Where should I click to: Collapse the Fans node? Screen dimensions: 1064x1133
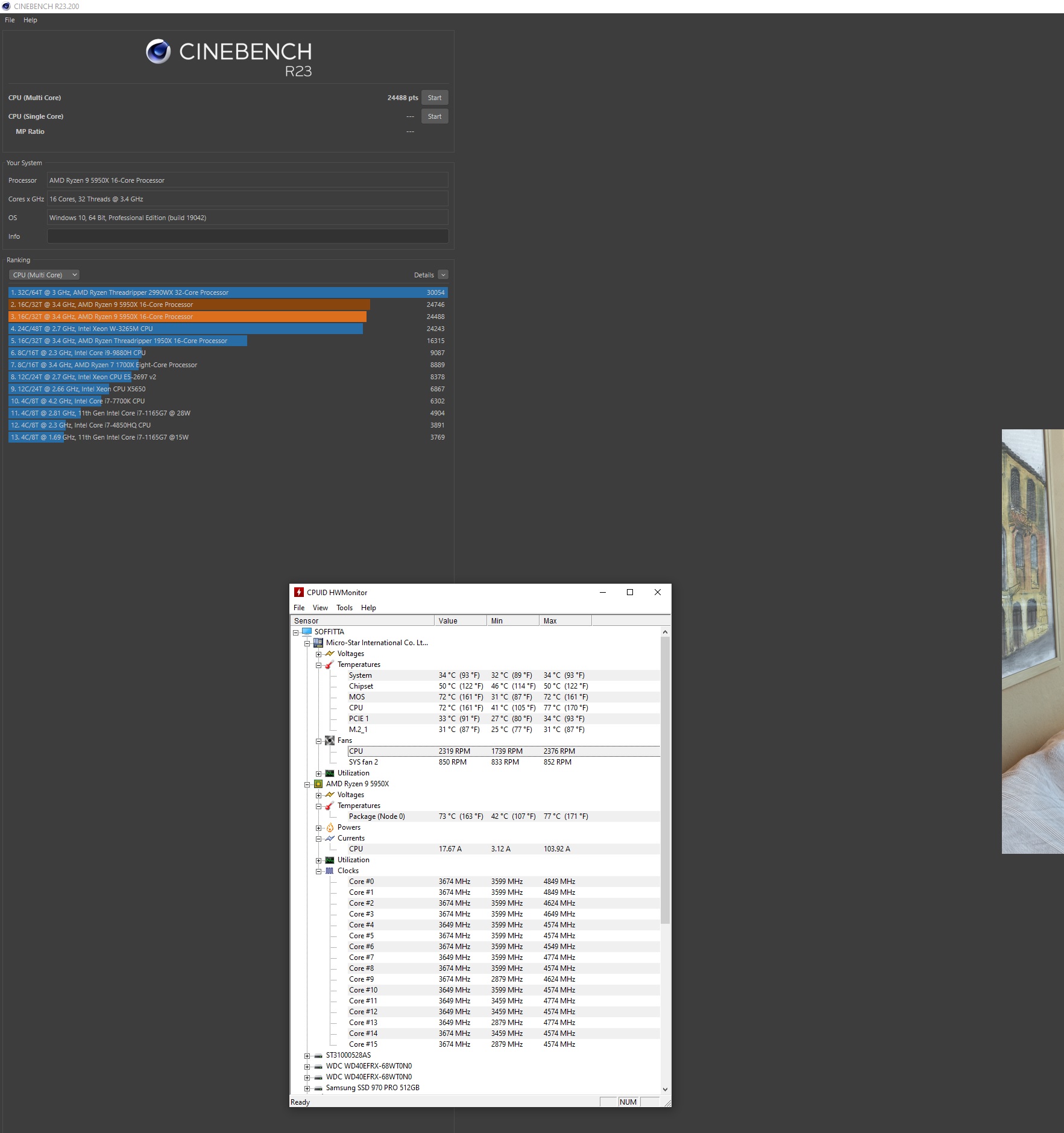[x=318, y=741]
